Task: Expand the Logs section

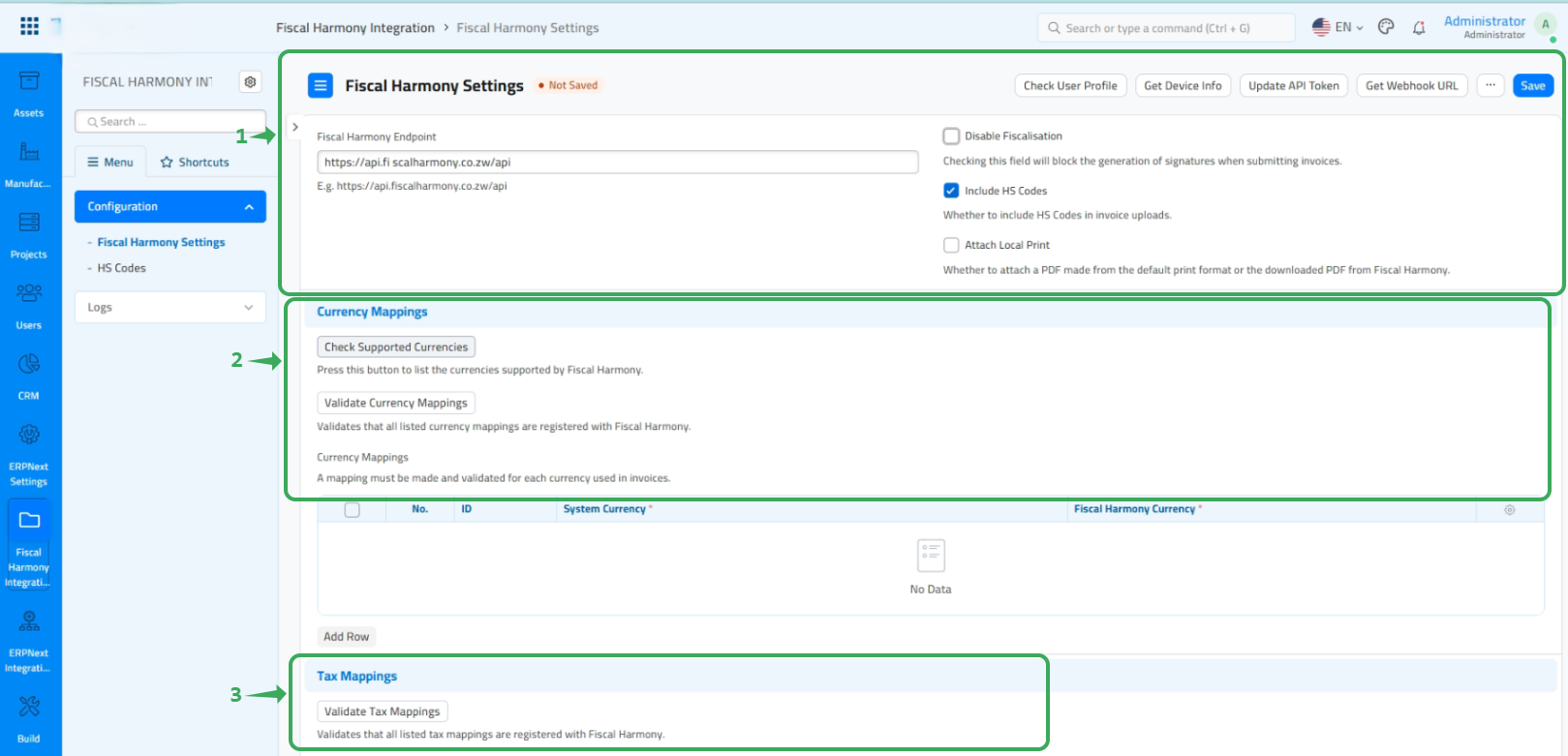Action: coord(170,307)
